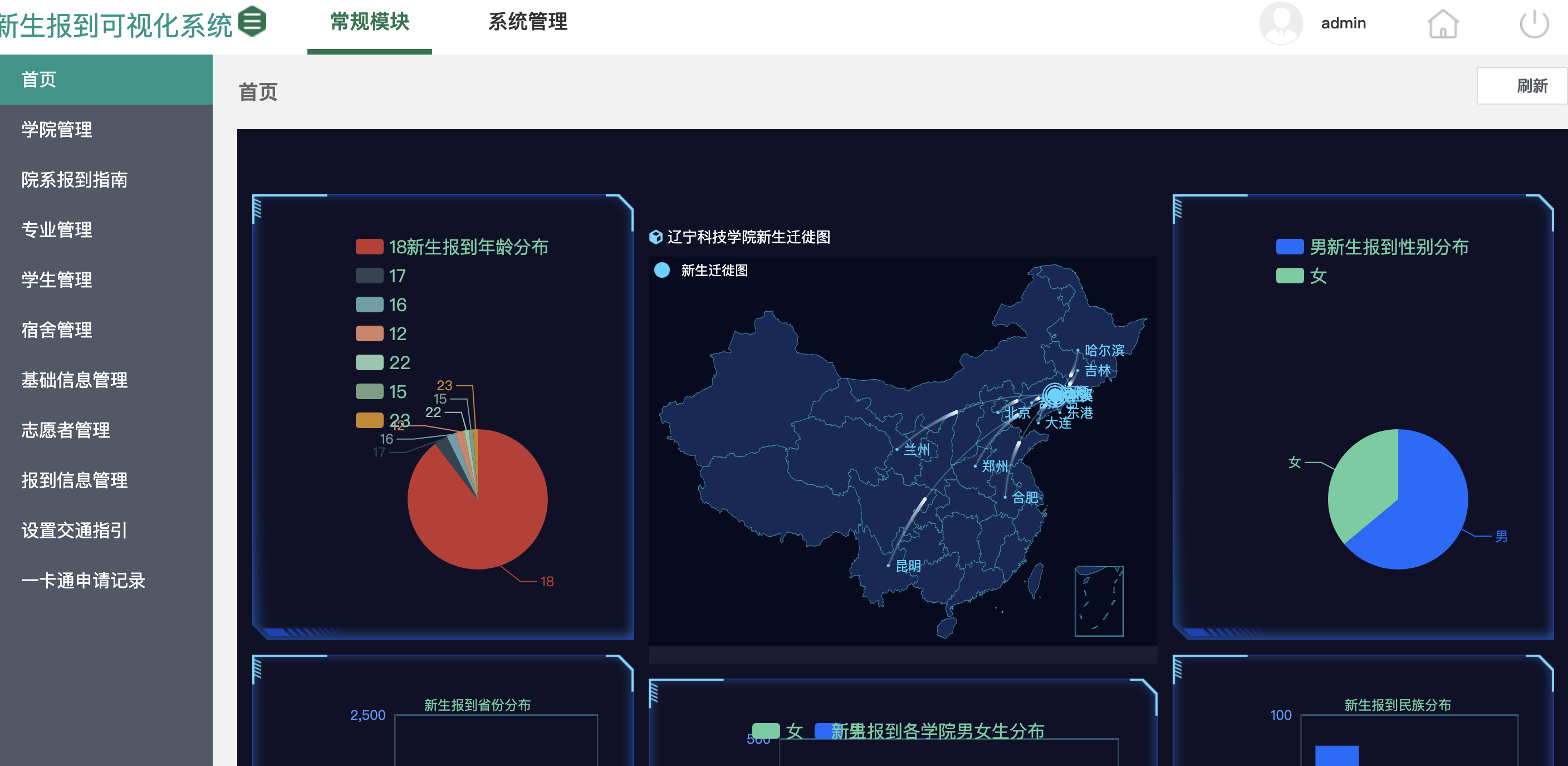The height and width of the screenshot is (766, 1568).
Task: Toggle the 新生迁徙图 map legend dot
Action: (661, 270)
